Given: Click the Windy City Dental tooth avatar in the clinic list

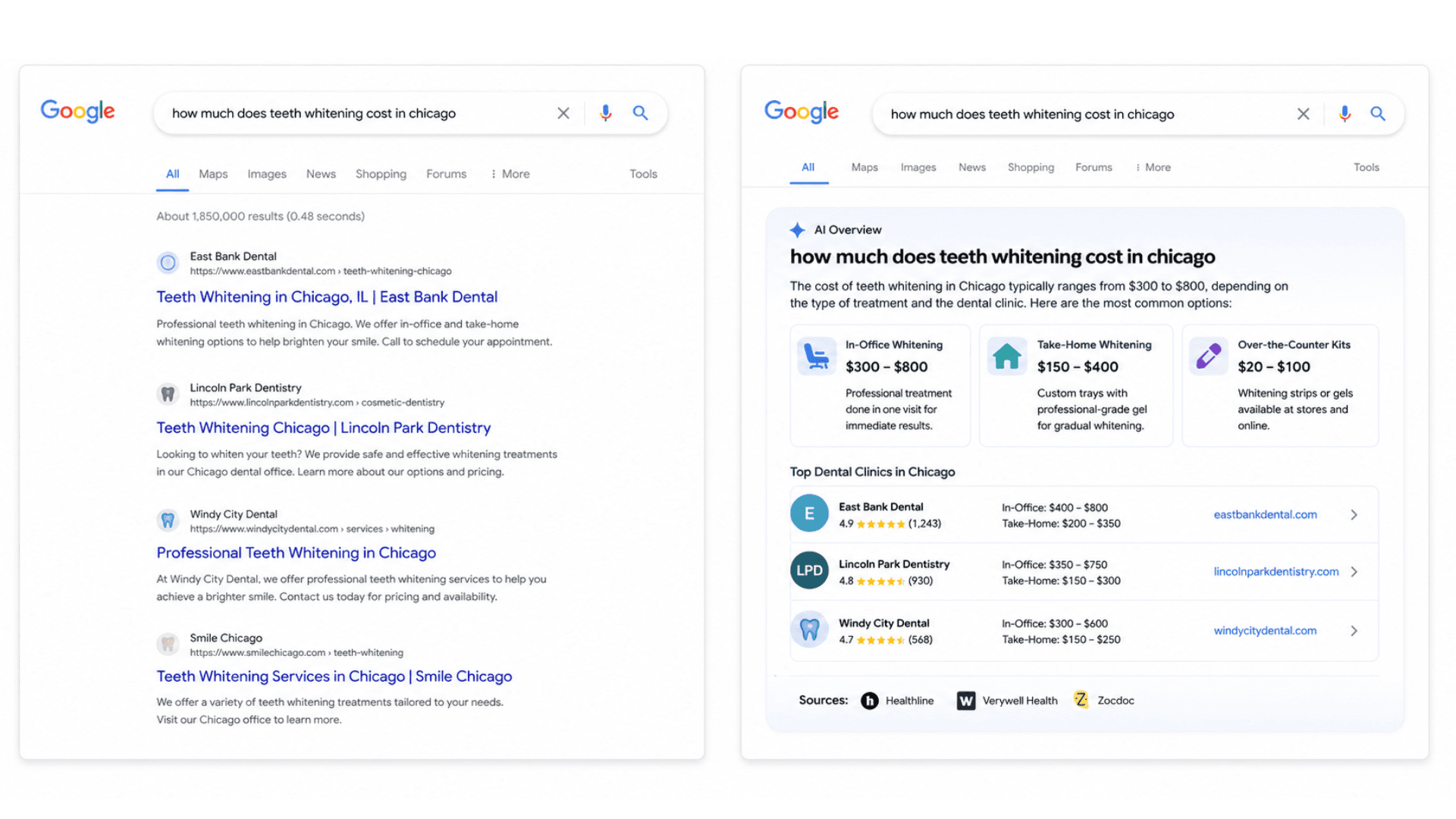Looking at the screenshot, I should point(809,629).
